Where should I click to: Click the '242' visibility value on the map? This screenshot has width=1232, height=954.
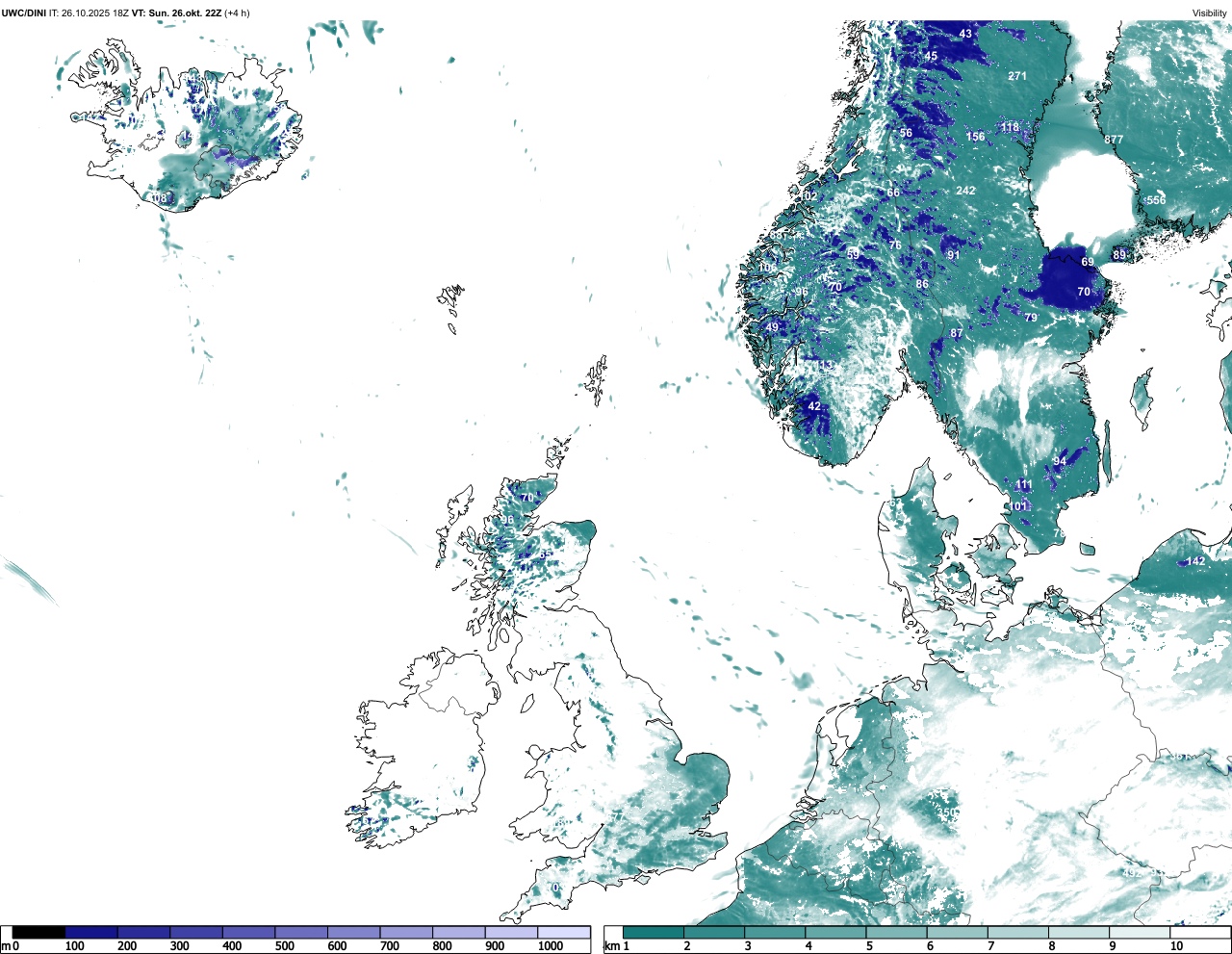(x=965, y=191)
